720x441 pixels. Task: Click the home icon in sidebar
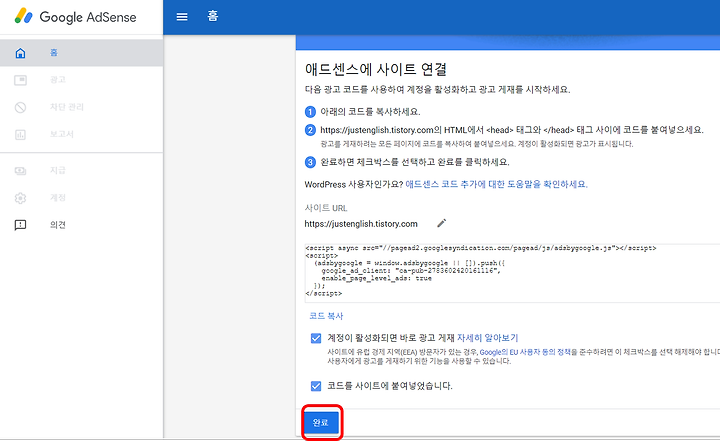(x=20, y=53)
